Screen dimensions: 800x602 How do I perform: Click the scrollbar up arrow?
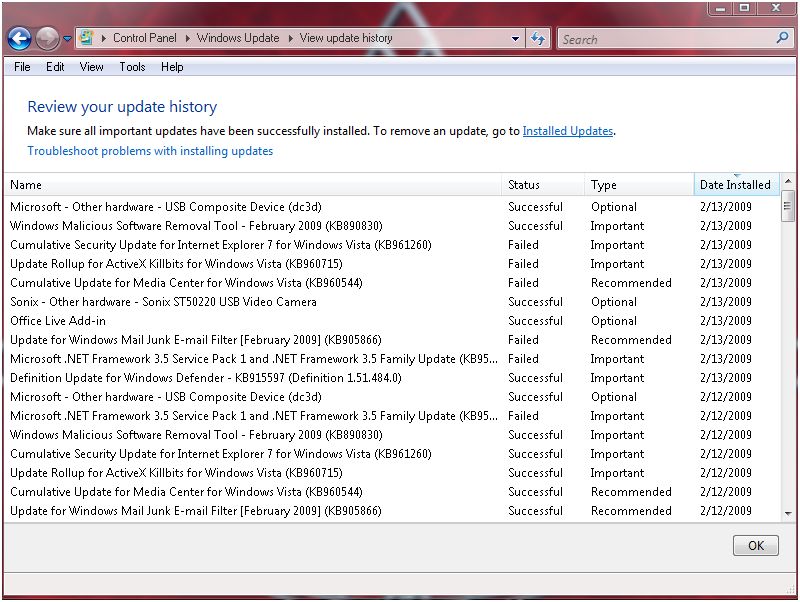pos(788,181)
